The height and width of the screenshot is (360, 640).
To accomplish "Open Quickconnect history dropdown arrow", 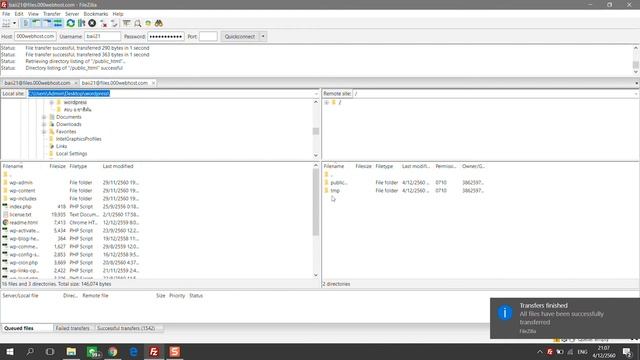I will pyautogui.click(x=263, y=36).
